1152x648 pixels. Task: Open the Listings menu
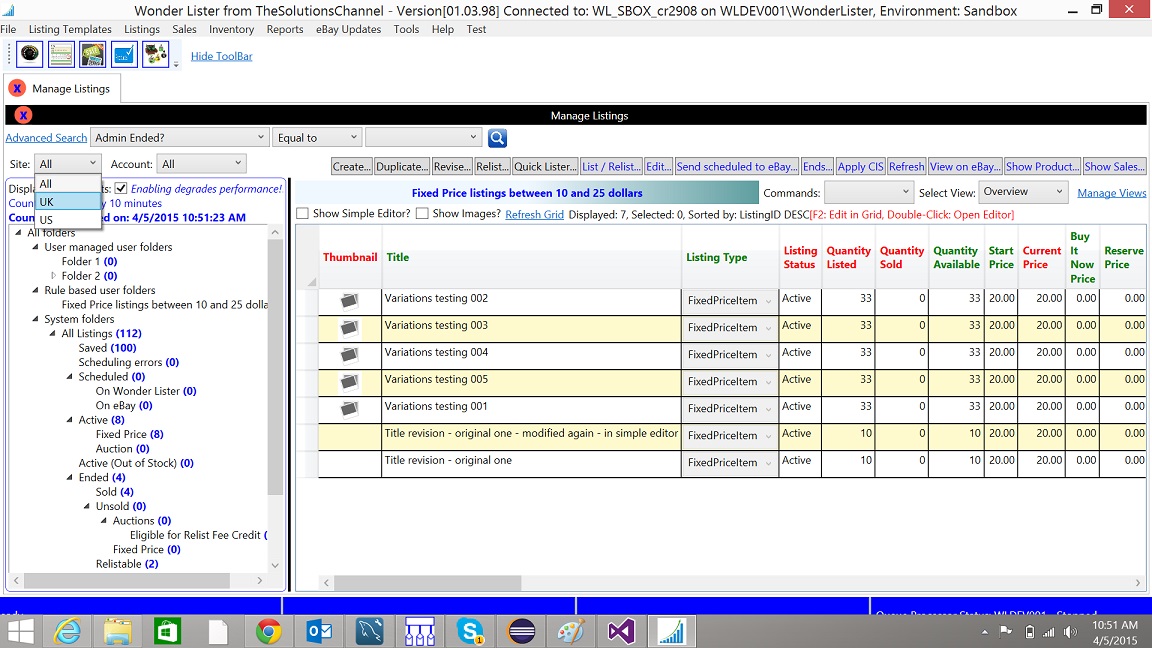pos(142,29)
